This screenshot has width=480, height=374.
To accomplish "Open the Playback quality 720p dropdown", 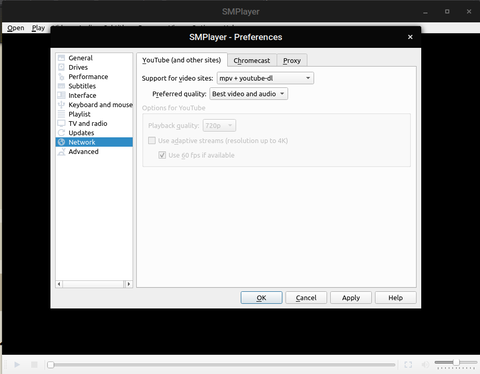I will tap(219, 126).
